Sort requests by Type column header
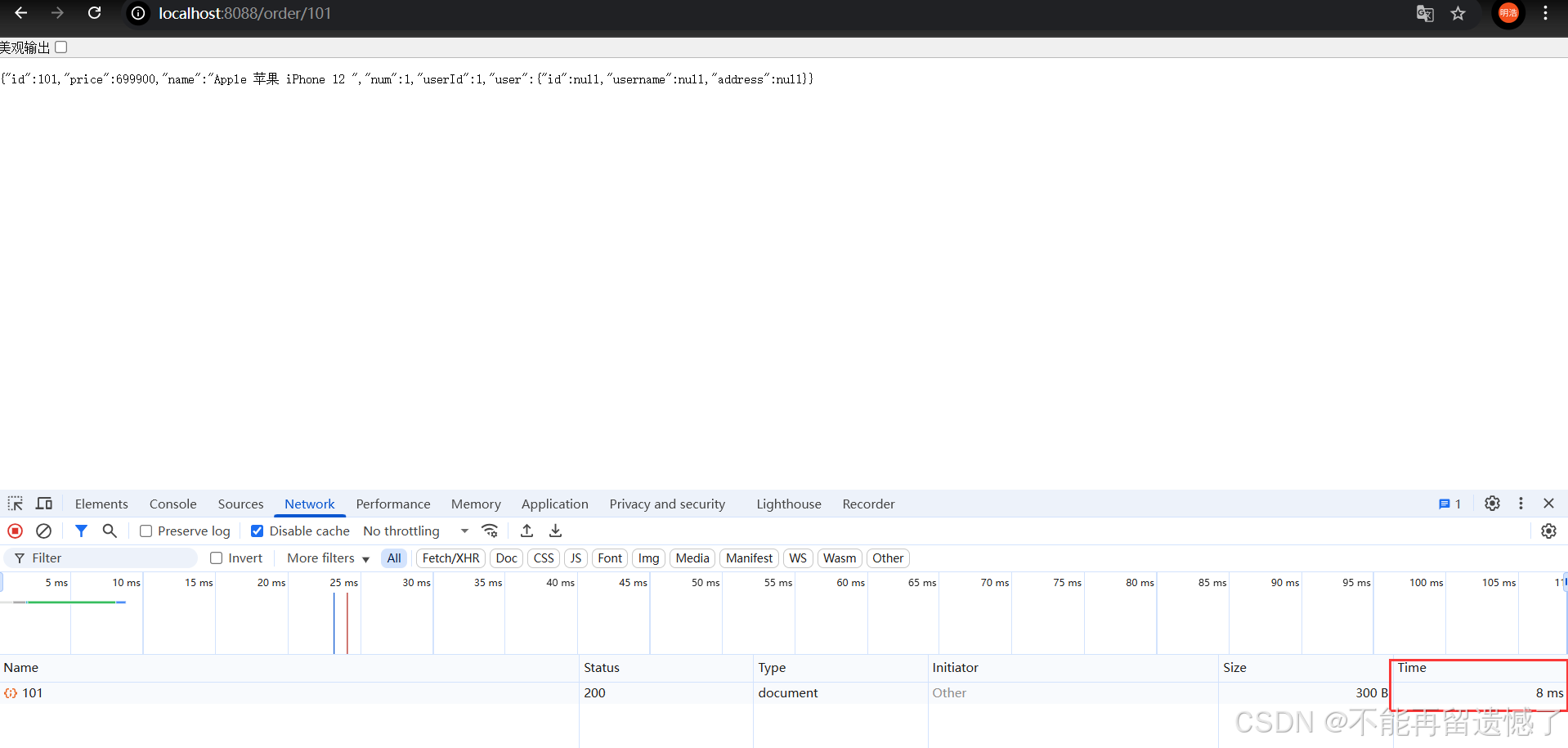The width and height of the screenshot is (1568, 748). pos(840,668)
